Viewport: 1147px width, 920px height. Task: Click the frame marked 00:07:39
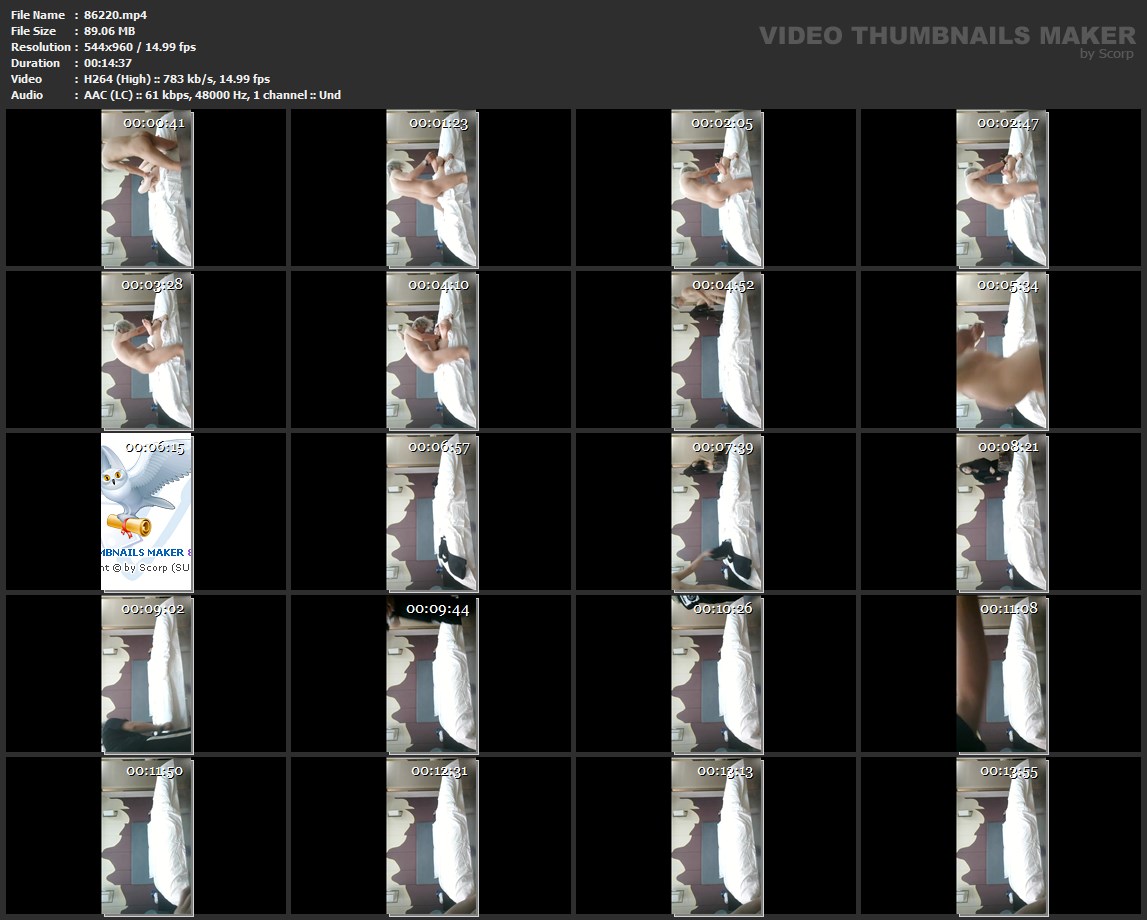716,512
